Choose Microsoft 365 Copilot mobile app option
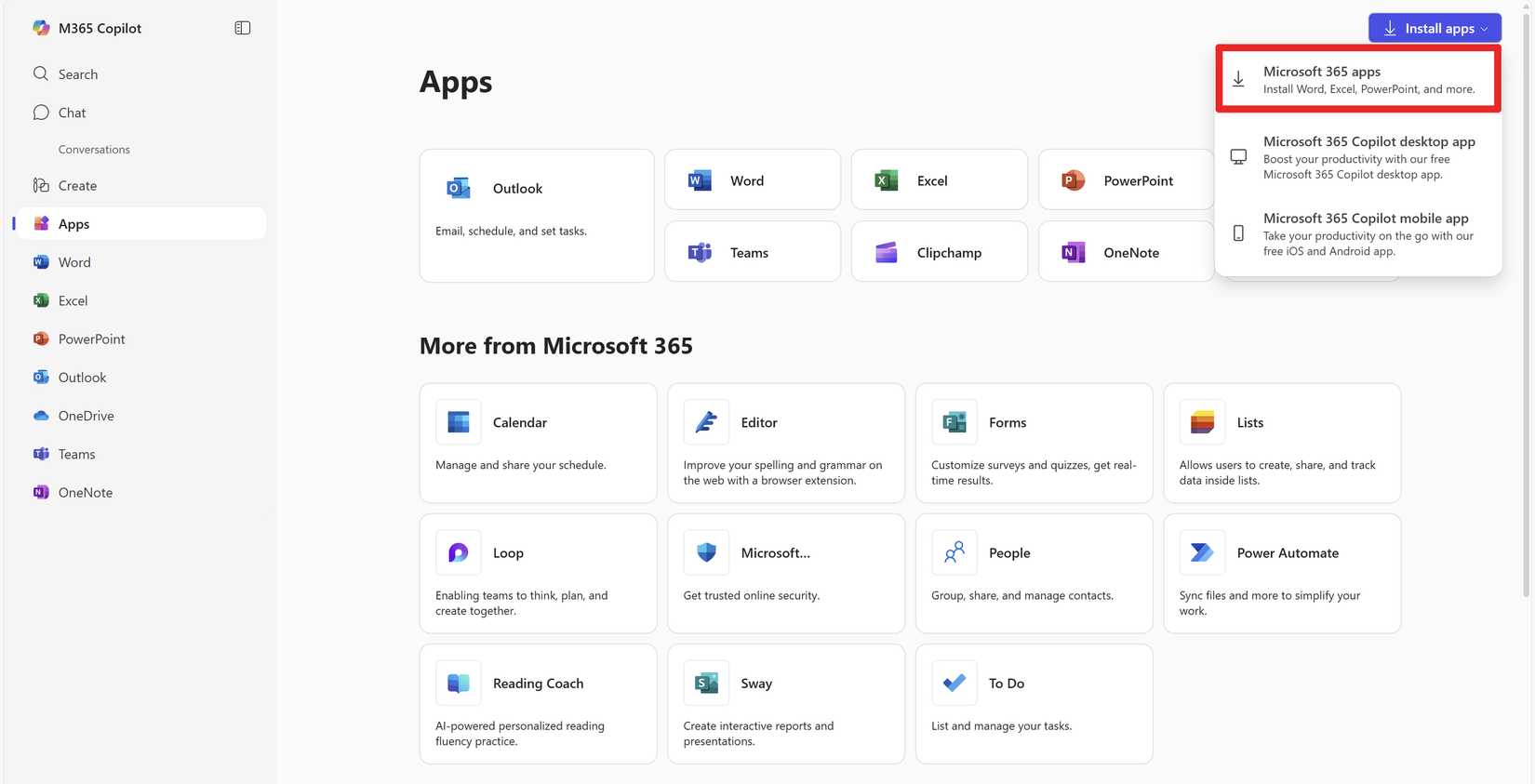This screenshot has height=784, width=1535. (x=1357, y=233)
